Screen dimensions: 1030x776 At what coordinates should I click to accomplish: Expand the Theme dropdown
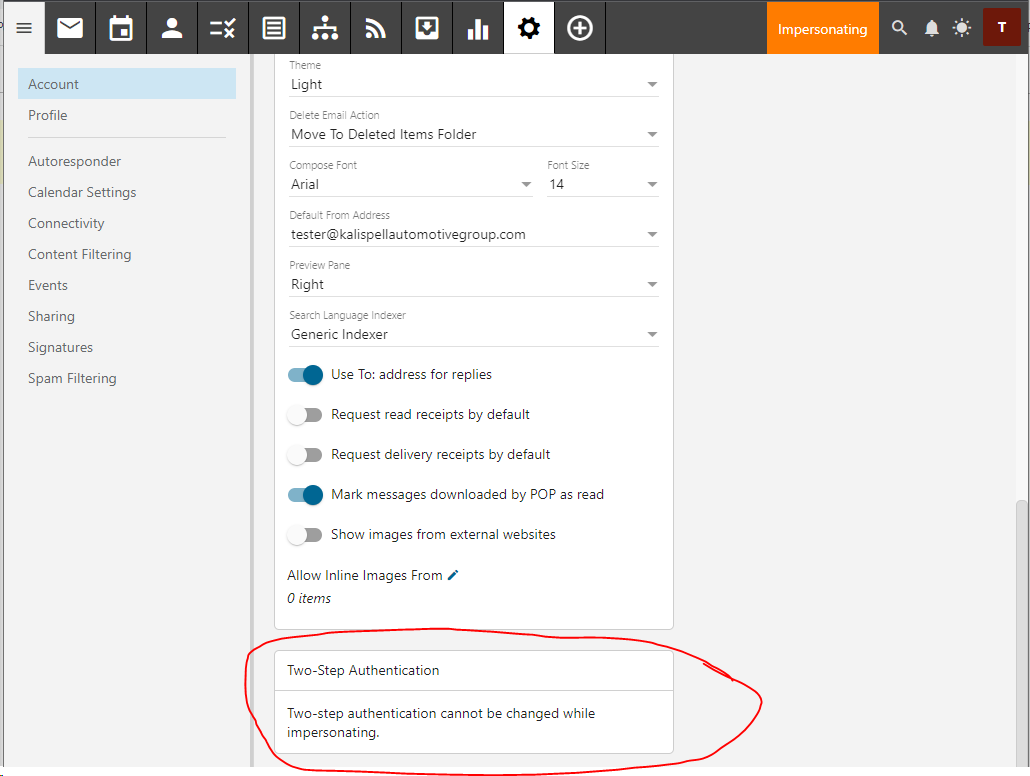click(474, 85)
